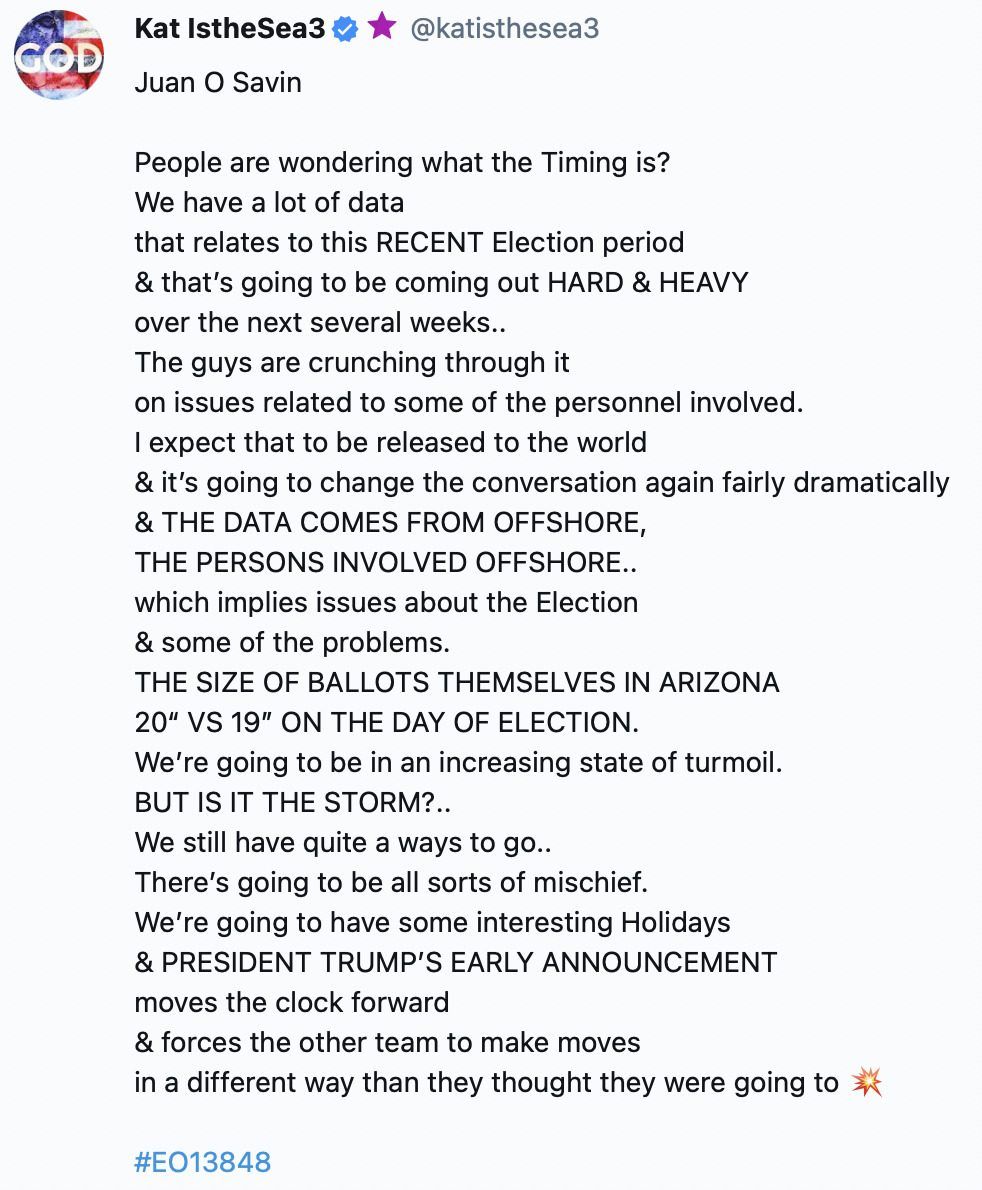This screenshot has height=1190, width=982.
Task: Click the line about ballot size in Arizona
Action: pos(457,682)
